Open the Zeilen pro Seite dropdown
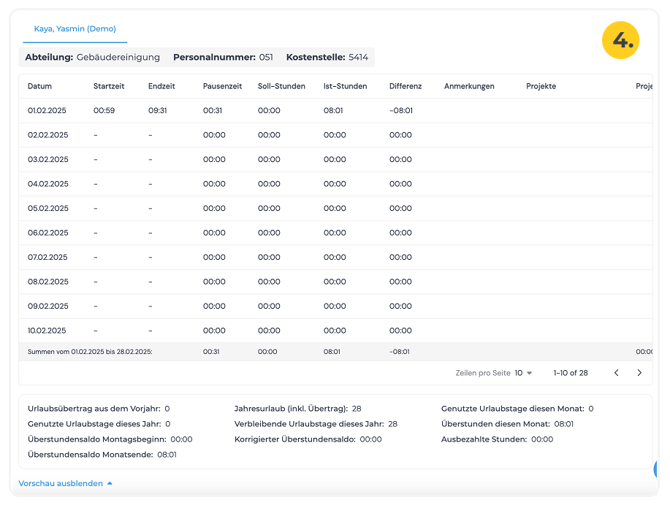Screen dimensions: 670x508 pos(523,373)
